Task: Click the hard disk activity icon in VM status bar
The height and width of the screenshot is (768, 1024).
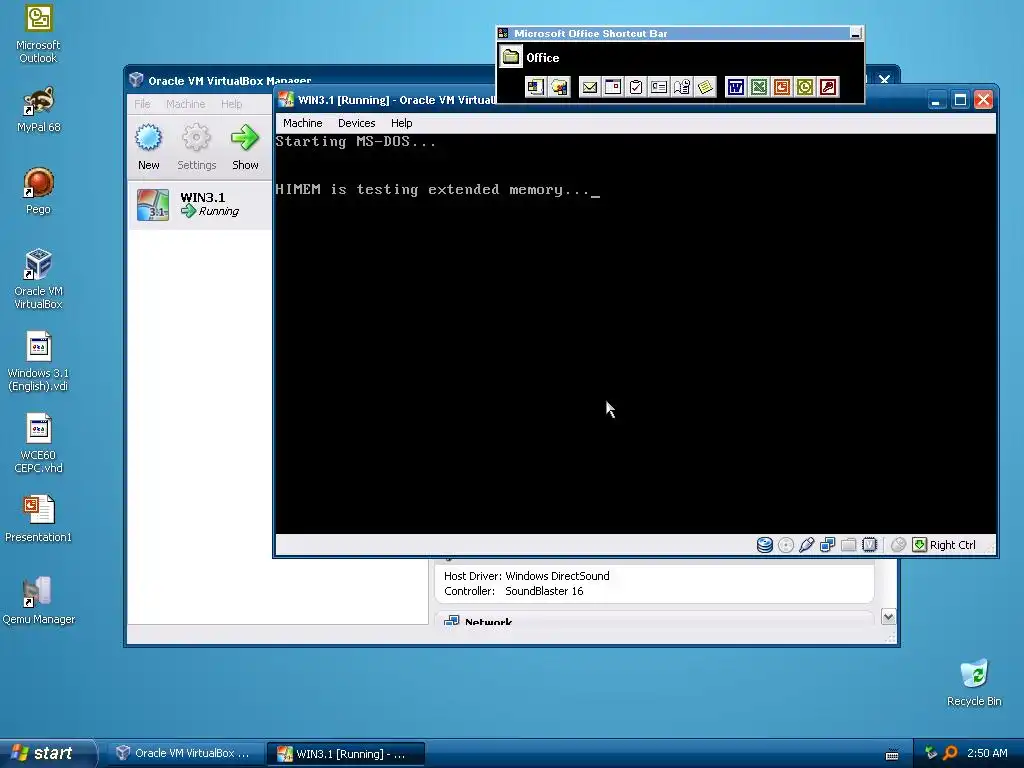Action: click(765, 545)
